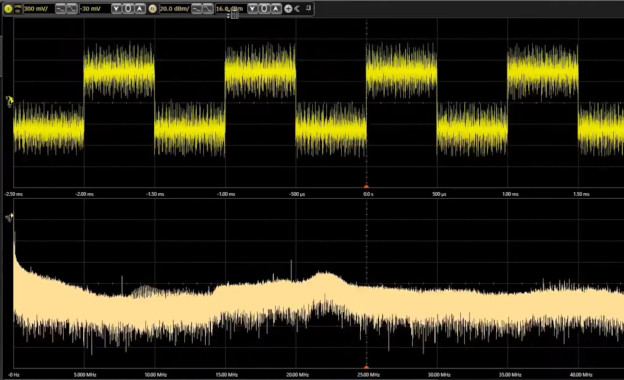The width and height of the screenshot is (624, 380).
Task: Select channel 1 fine scale wave icon
Action: pyautogui.click(x=72, y=8)
